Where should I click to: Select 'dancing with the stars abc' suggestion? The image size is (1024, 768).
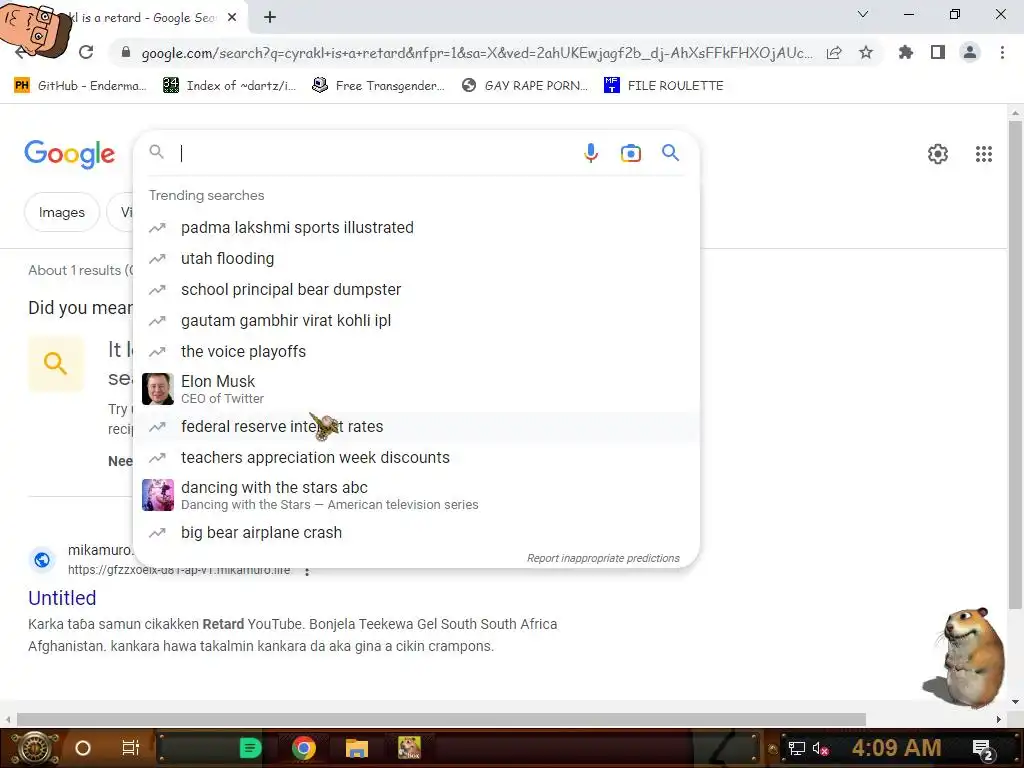pos(416,495)
